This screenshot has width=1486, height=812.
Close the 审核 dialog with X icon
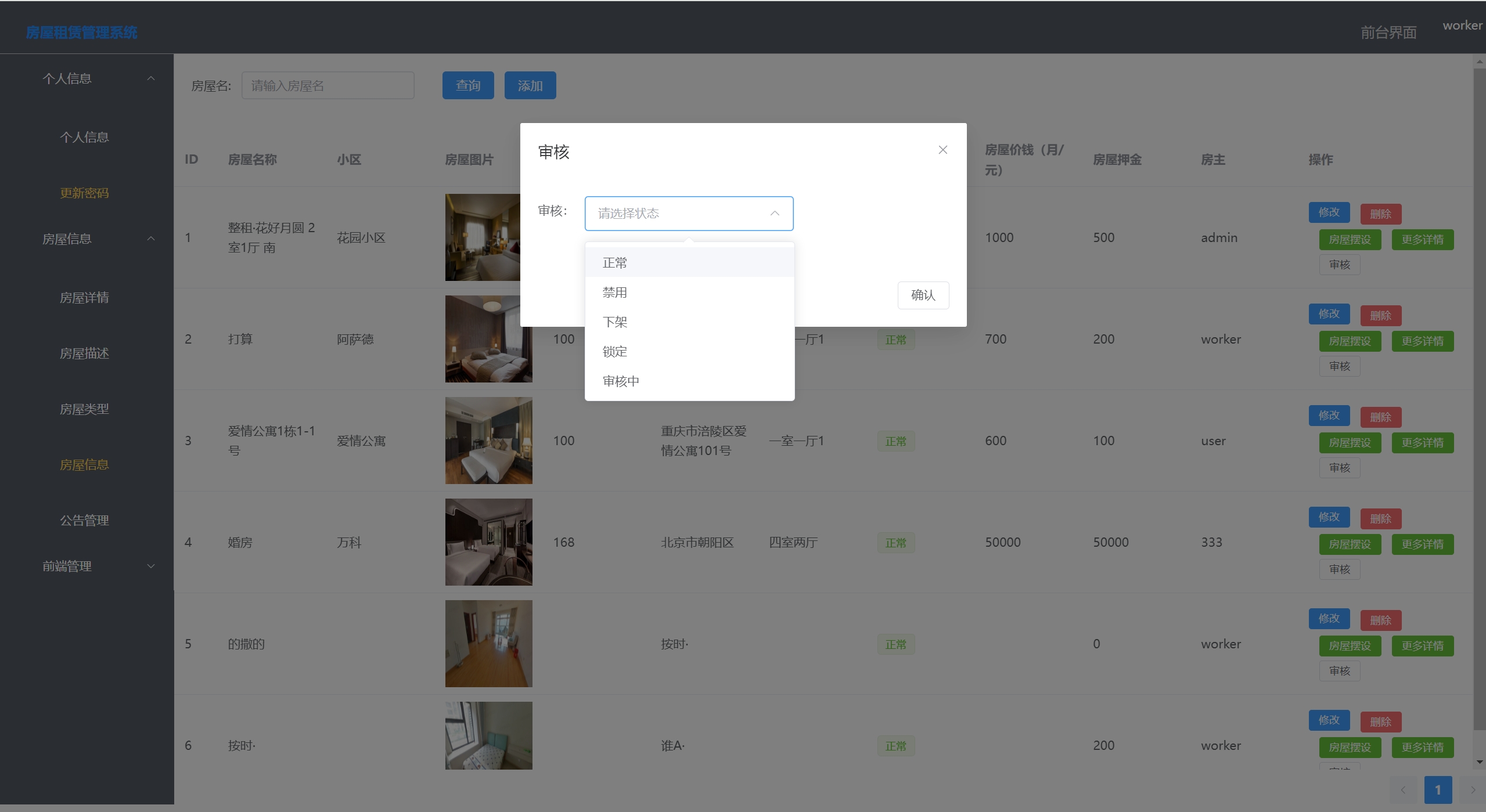(942, 150)
